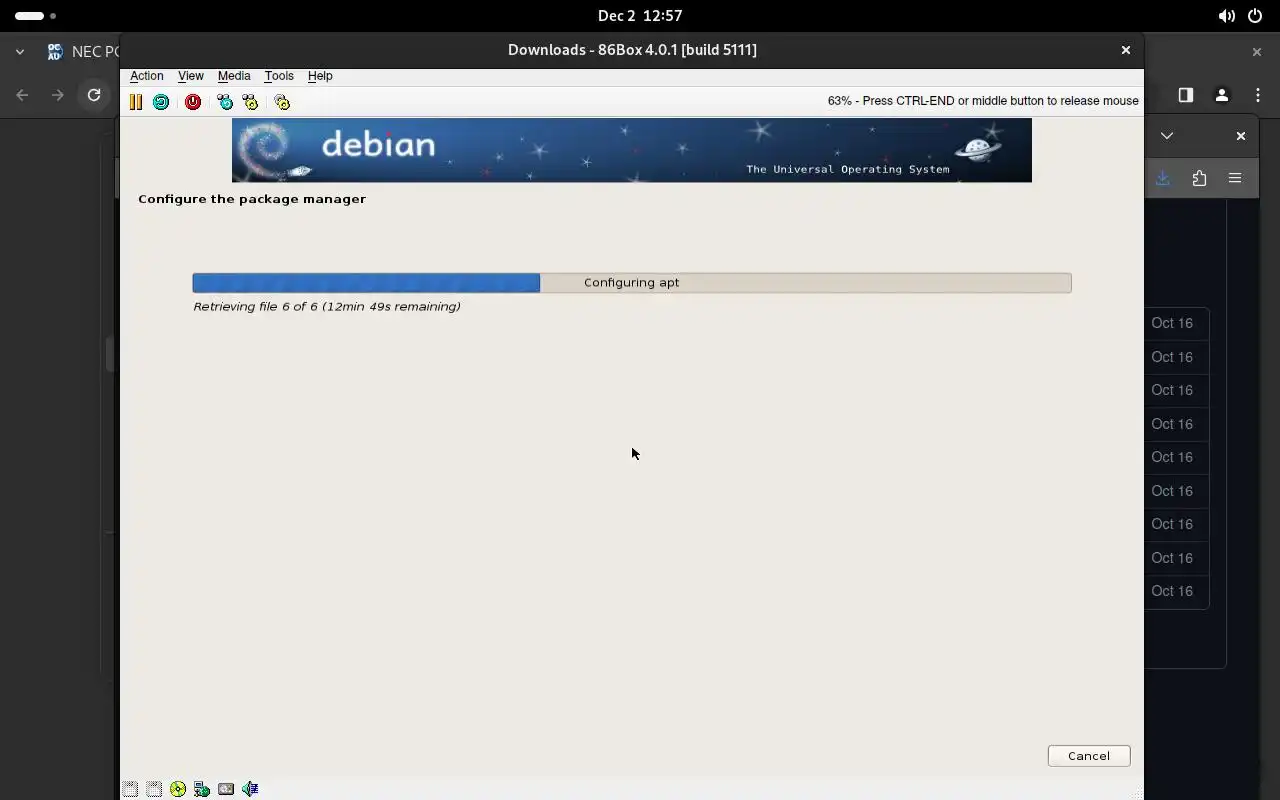Open the clock showing Dec 2 12:57
1280x800 pixels.
(640, 16)
